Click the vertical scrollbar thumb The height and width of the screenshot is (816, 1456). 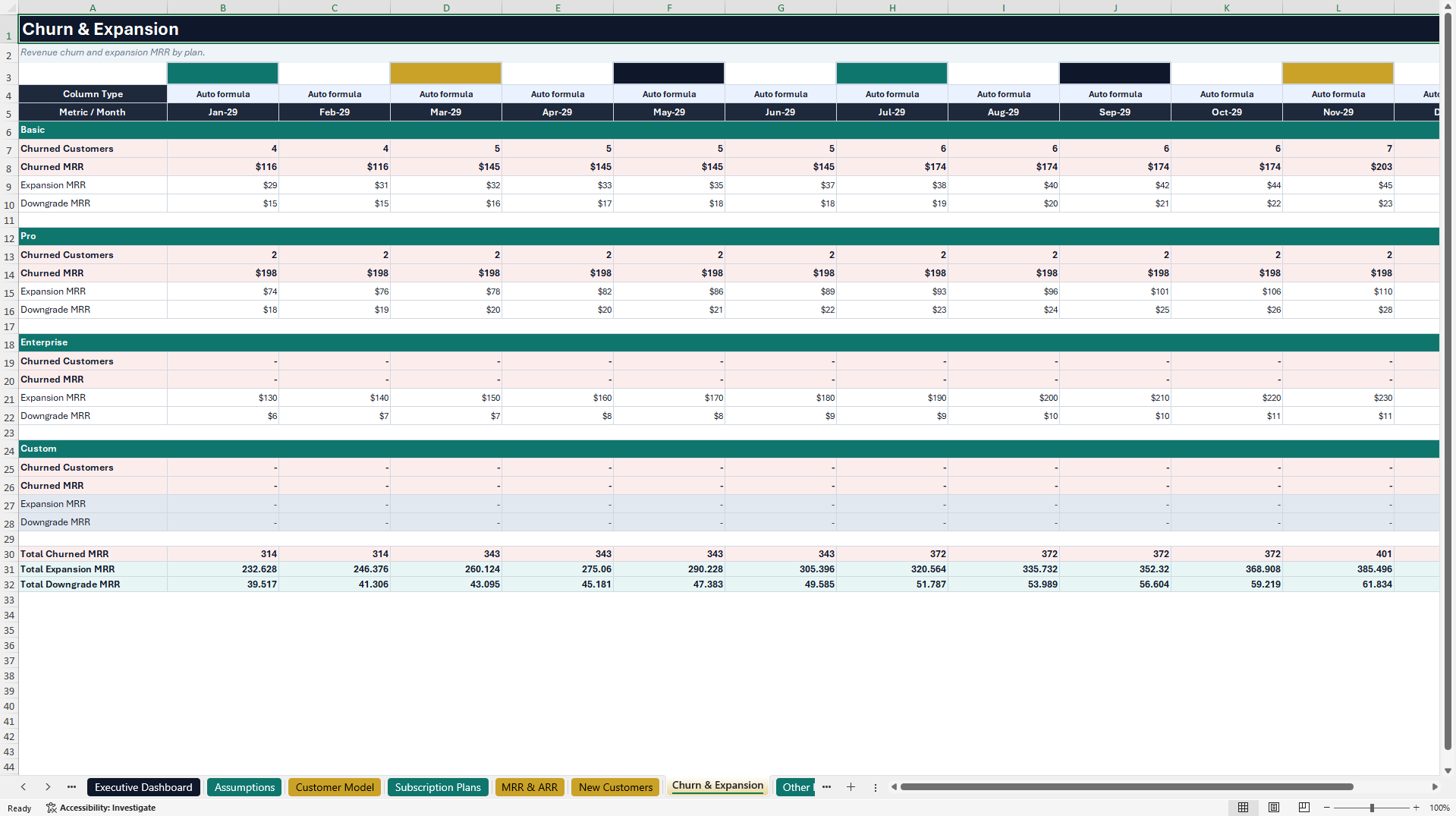point(1448,381)
